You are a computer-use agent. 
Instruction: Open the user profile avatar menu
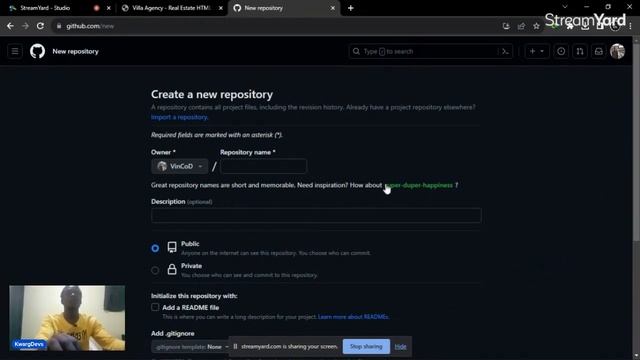pyautogui.click(x=617, y=51)
